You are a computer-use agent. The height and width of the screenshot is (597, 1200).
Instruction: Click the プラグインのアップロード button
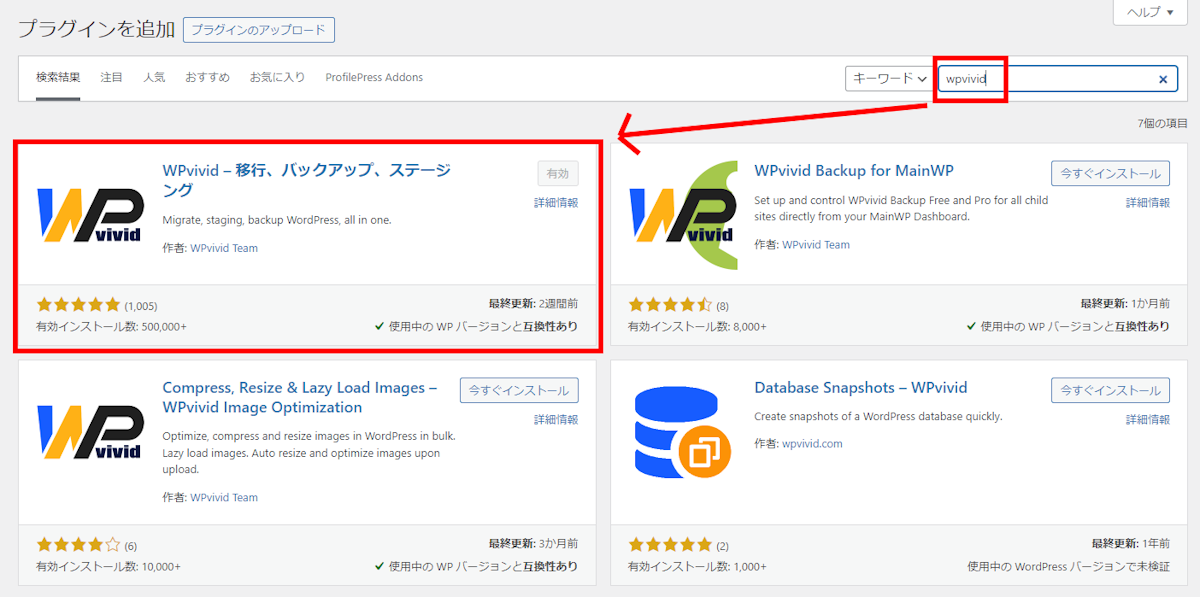point(259,30)
